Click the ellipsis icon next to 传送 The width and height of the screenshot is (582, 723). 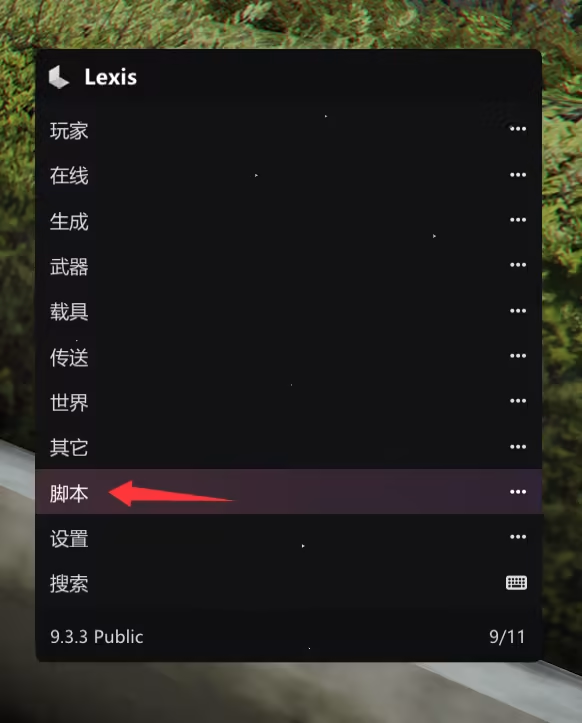pos(518,356)
